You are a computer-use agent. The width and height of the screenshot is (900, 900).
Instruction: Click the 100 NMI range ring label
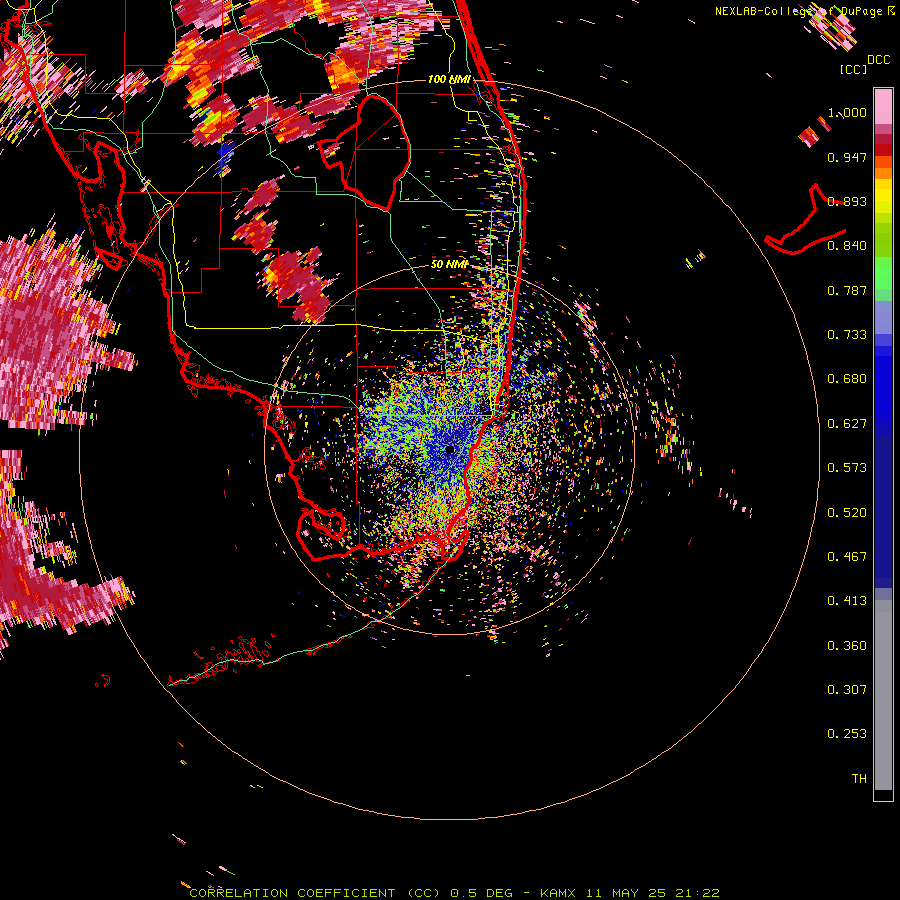(449, 79)
